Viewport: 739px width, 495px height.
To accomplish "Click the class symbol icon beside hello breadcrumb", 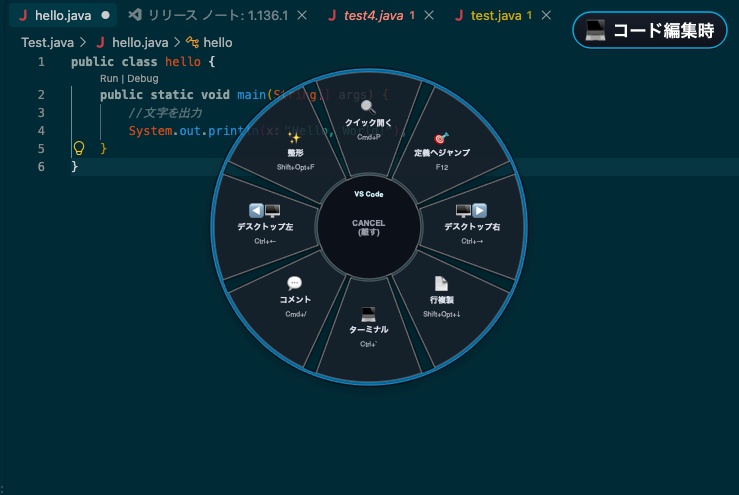I will coord(192,42).
